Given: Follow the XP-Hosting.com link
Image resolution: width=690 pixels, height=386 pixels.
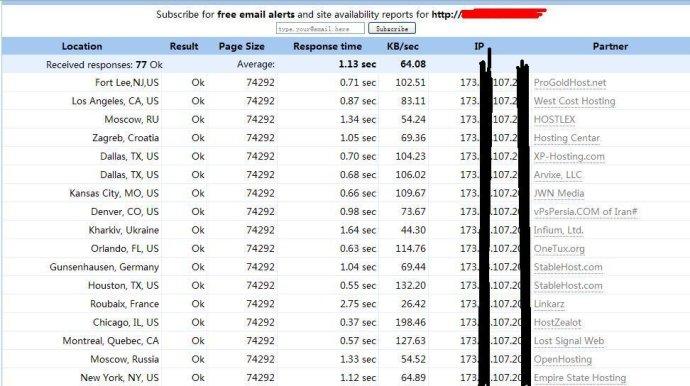Looking at the screenshot, I should pos(569,157).
